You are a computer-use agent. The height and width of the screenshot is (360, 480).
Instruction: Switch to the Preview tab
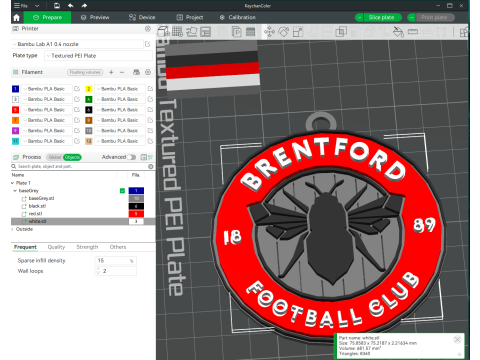95,17
